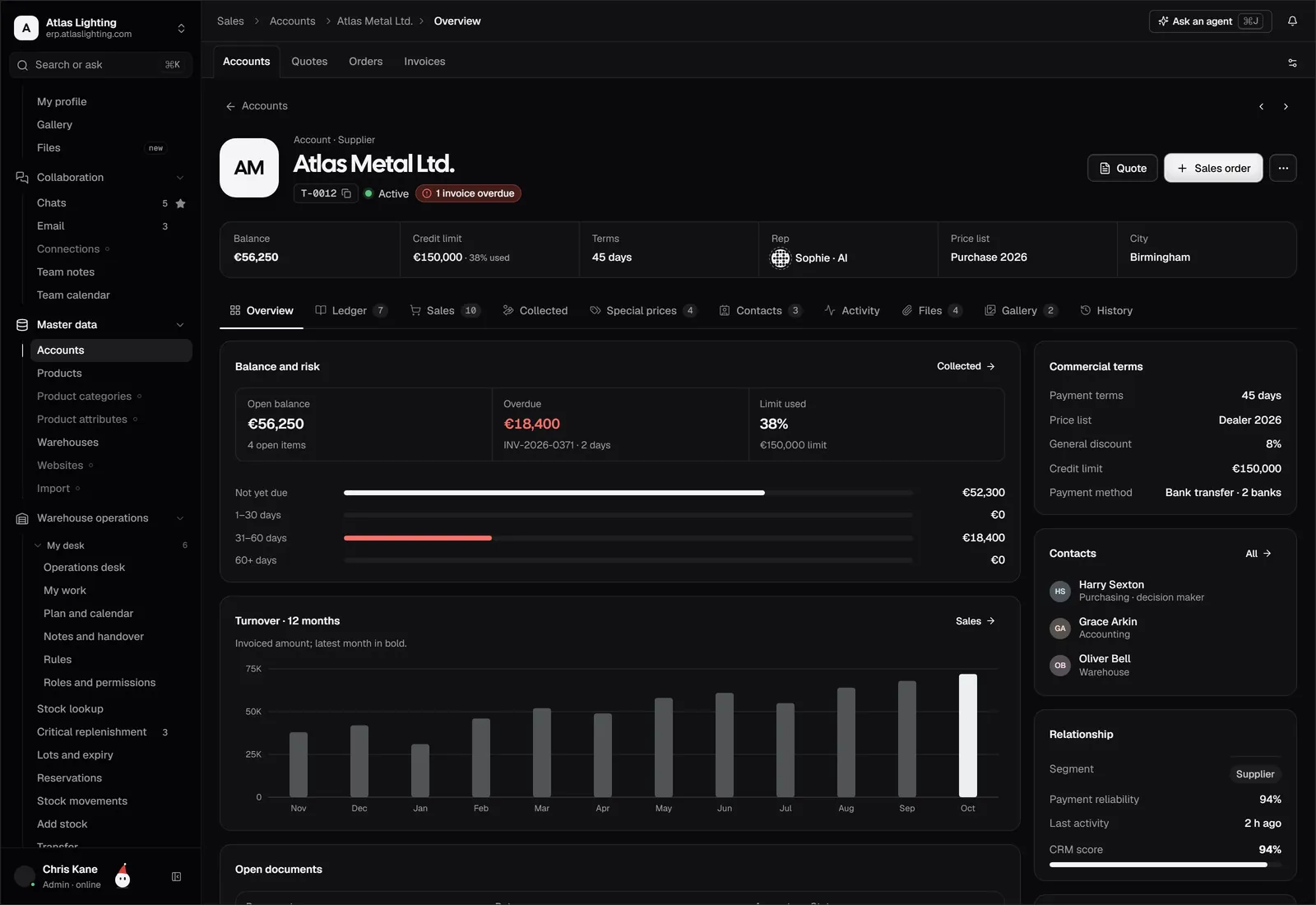This screenshot has height=905, width=1316.
Task: Click the CRM score progress bar
Action: 1165,865
